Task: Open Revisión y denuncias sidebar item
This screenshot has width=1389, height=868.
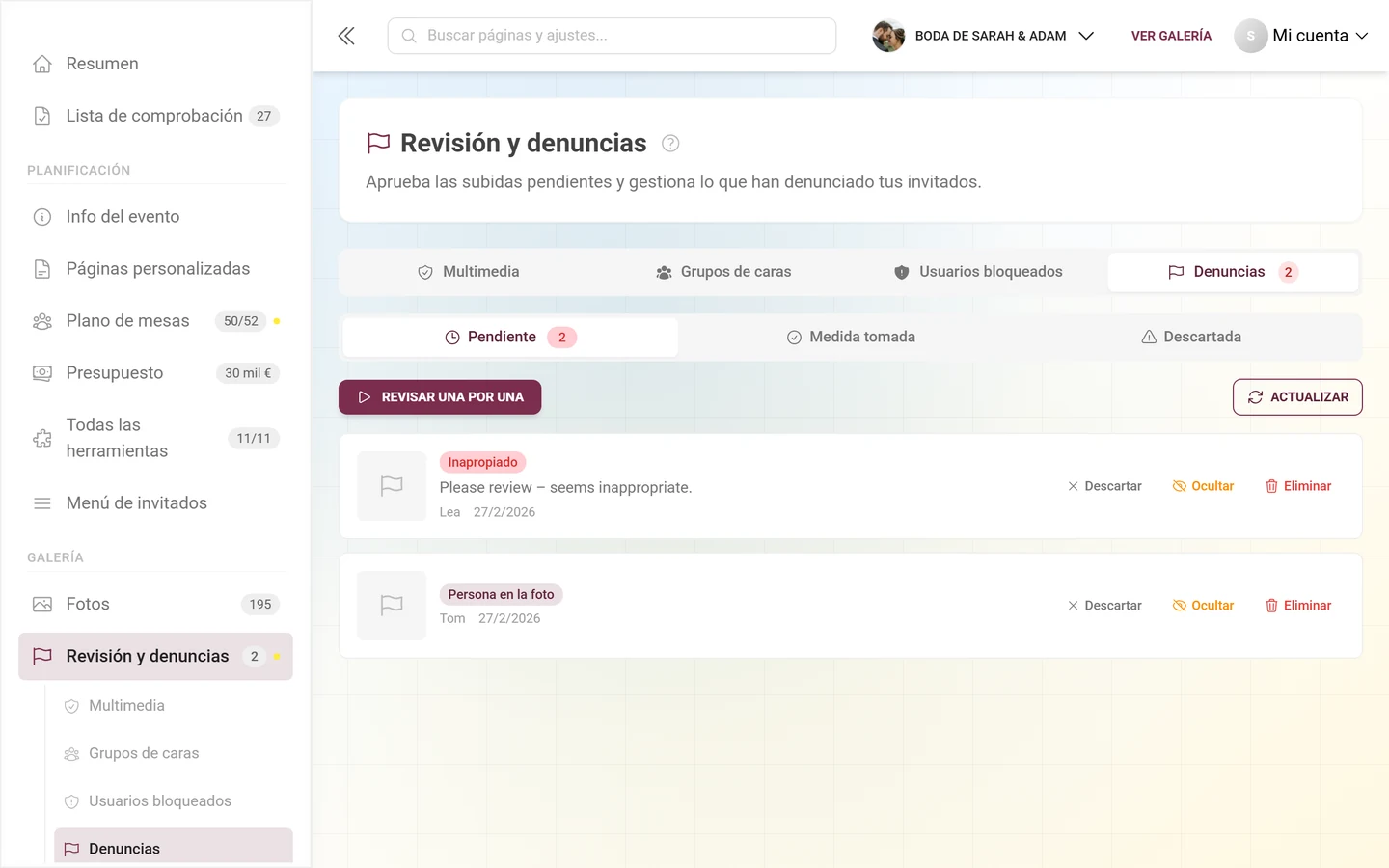Action: [x=155, y=657]
